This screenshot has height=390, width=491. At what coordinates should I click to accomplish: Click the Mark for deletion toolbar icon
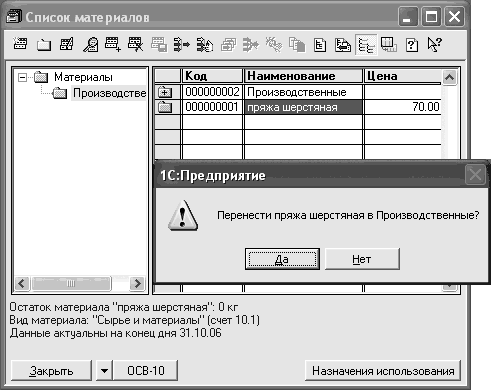pos(136,44)
